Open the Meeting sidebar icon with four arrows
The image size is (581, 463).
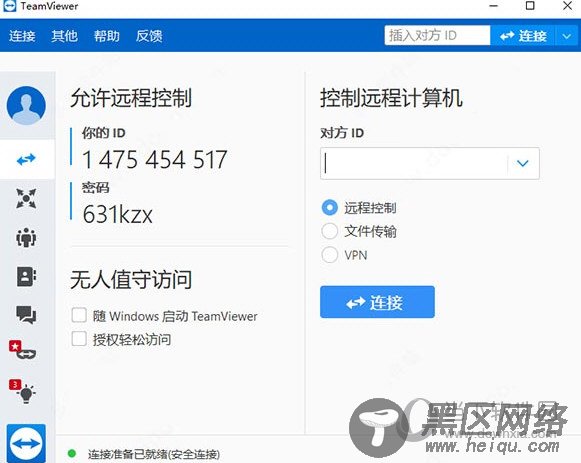(26, 198)
